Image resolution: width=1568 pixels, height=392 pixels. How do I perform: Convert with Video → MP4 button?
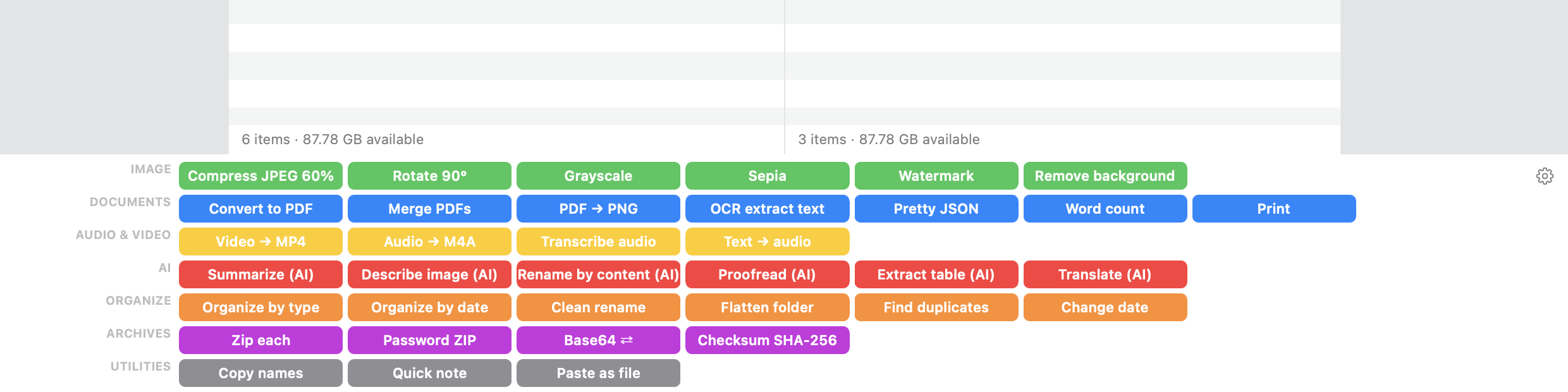tap(260, 242)
